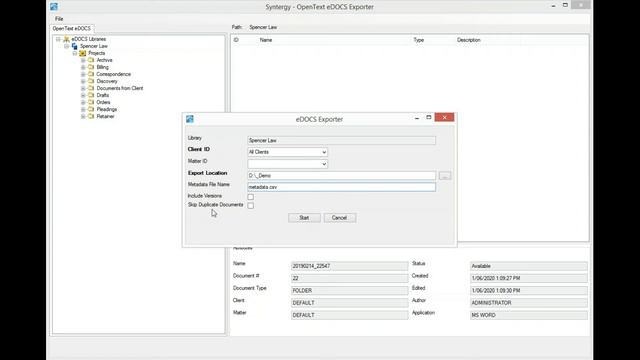Click the Archive folder icon

(x=91, y=60)
